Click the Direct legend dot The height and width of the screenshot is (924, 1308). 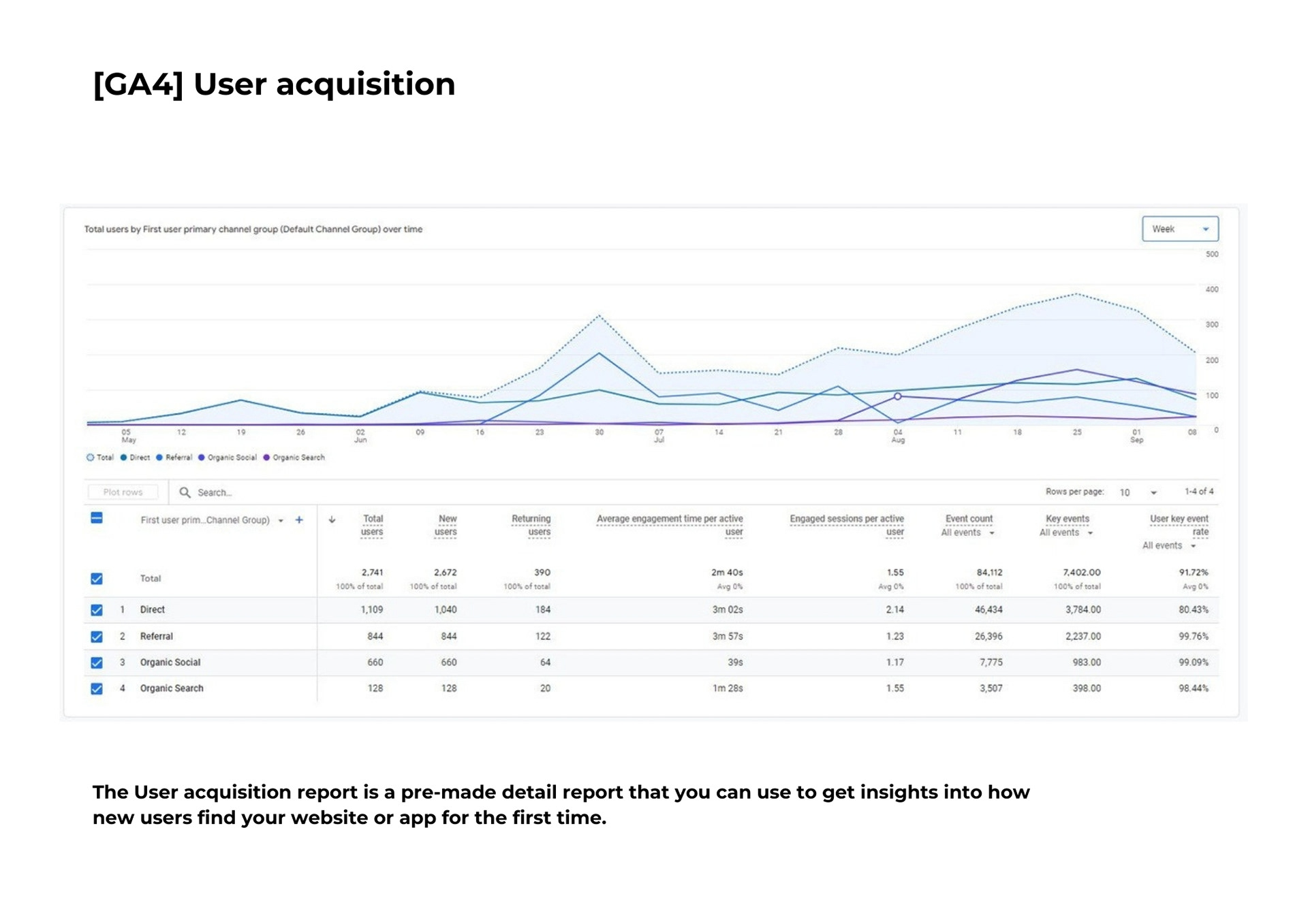tap(124, 458)
